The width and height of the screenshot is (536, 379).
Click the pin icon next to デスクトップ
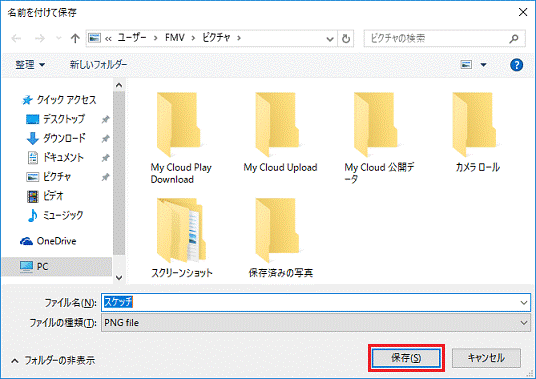[105, 119]
